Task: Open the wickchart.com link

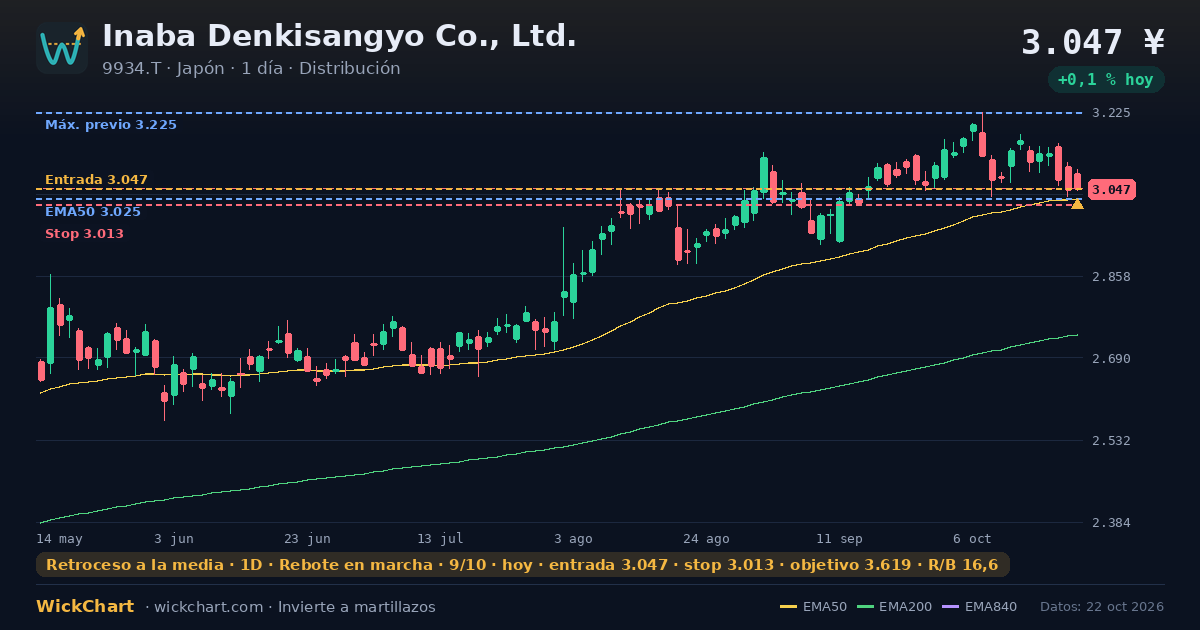Action: [207, 607]
